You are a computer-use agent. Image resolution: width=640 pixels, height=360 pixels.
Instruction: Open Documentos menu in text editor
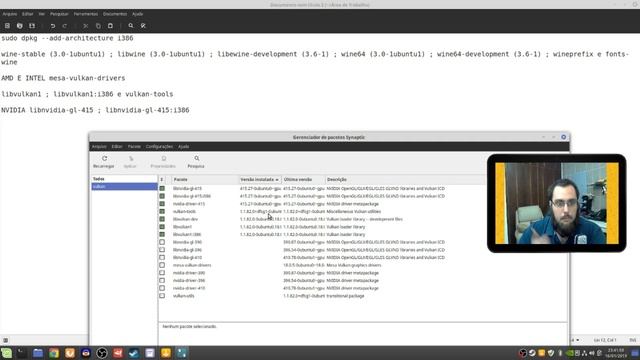pyautogui.click(x=115, y=14)
